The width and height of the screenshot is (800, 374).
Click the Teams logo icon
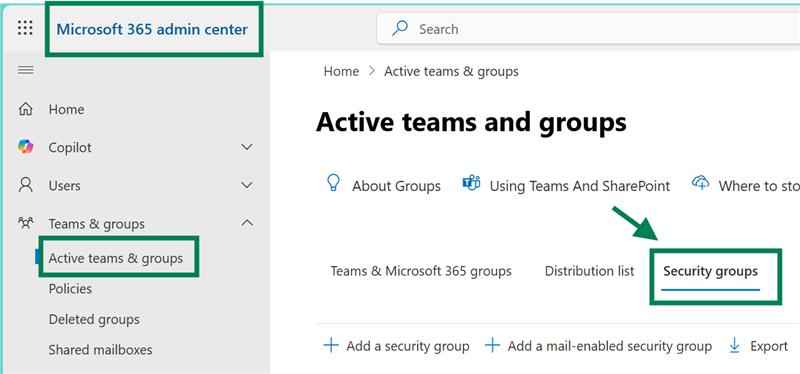point(471,183)
